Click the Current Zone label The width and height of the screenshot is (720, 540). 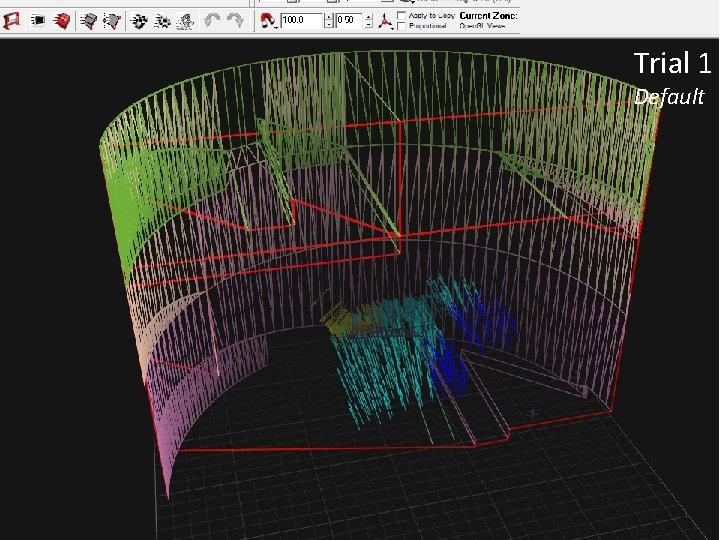point(488,16)
